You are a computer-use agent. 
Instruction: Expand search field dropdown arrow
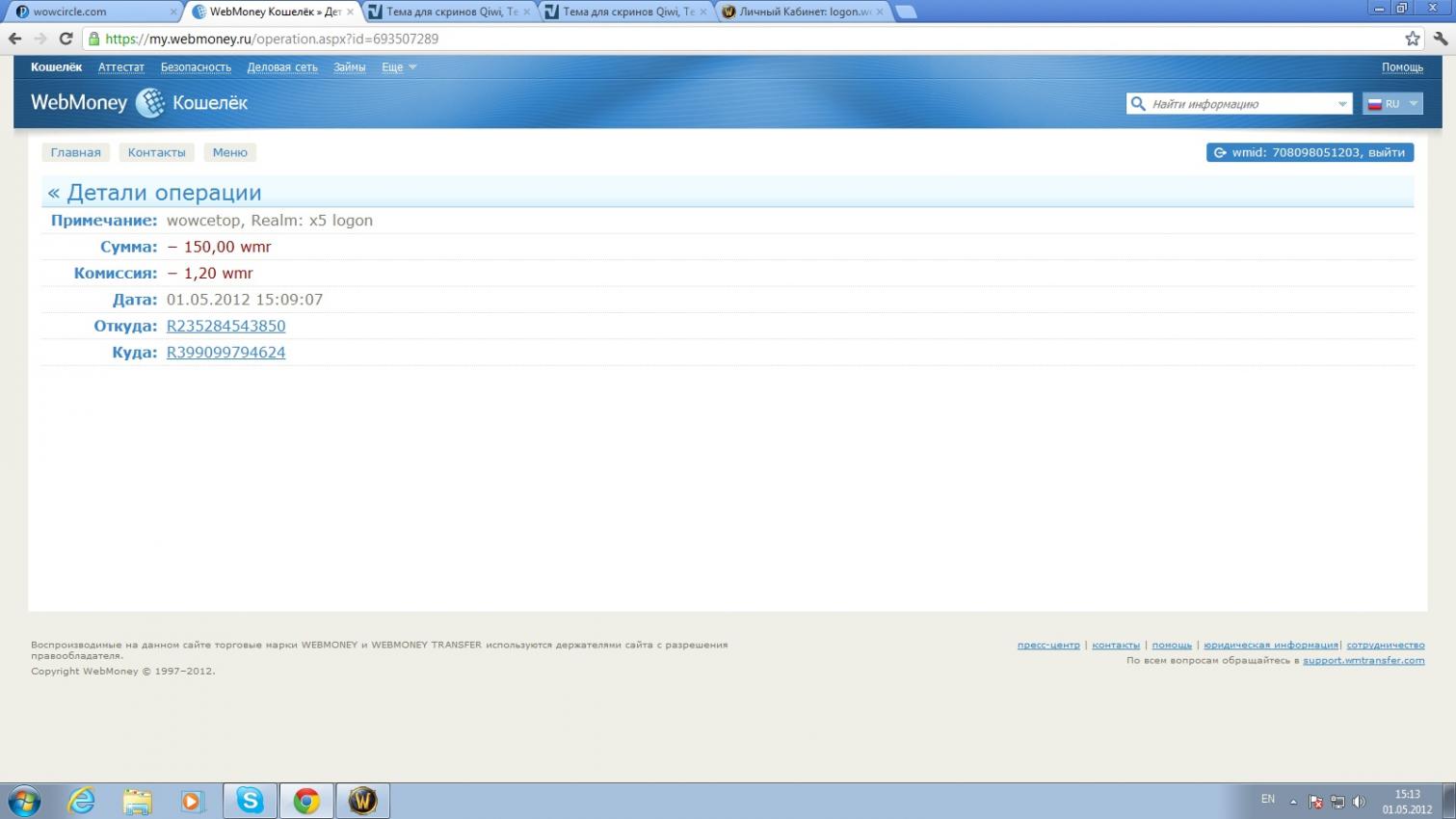click(1342, 104)
